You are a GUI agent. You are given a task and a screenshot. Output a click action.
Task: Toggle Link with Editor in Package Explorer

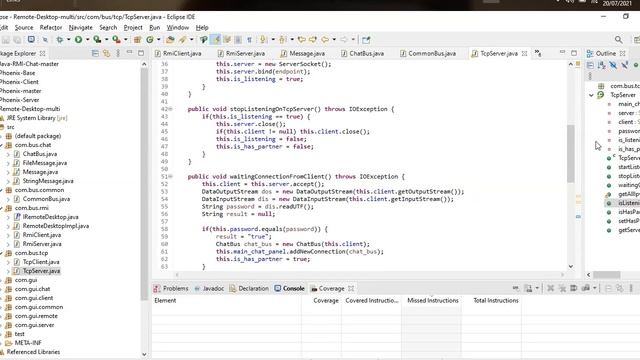tap(107, 53)
